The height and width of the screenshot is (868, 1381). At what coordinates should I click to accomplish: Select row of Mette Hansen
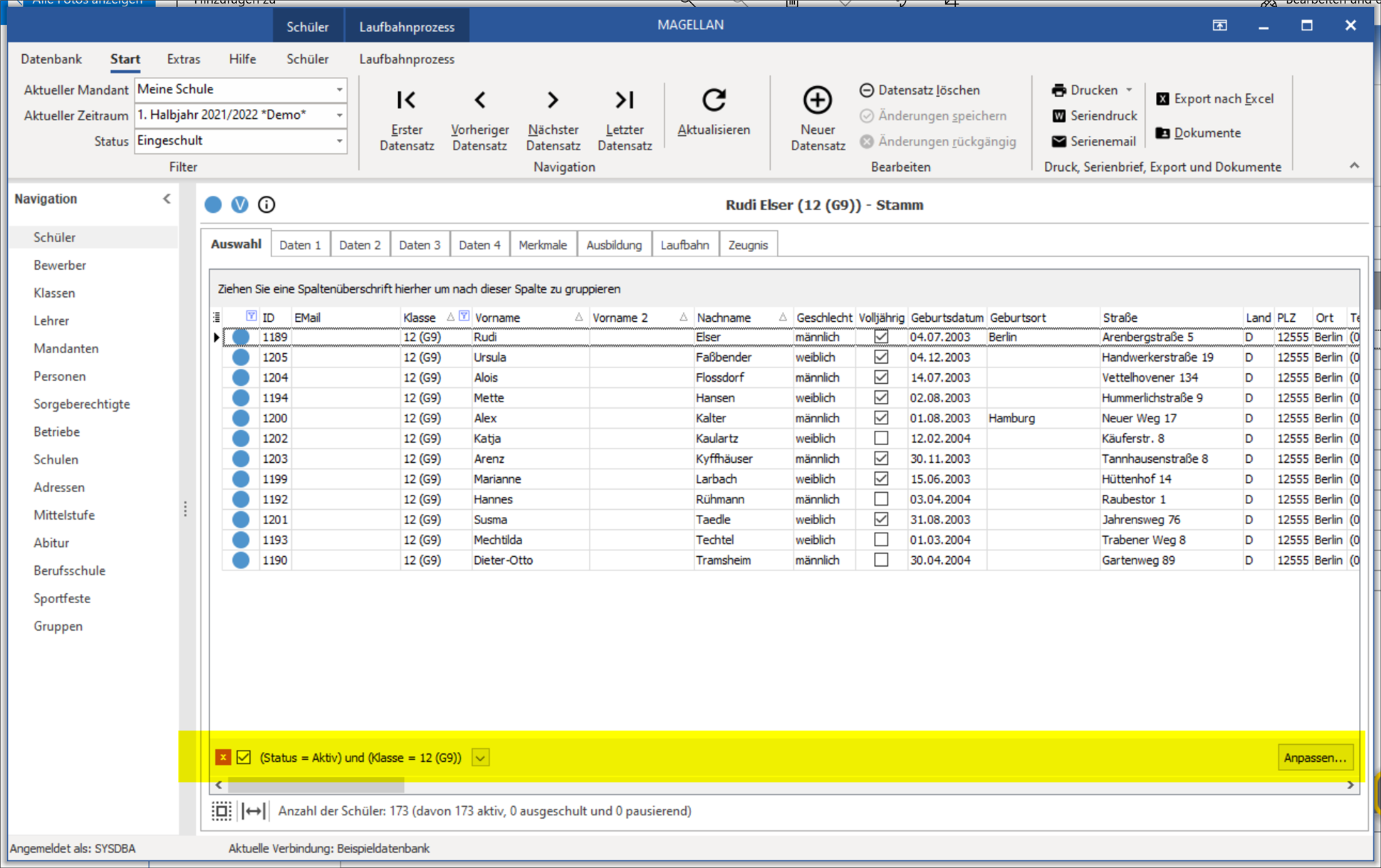click(791, 398)
